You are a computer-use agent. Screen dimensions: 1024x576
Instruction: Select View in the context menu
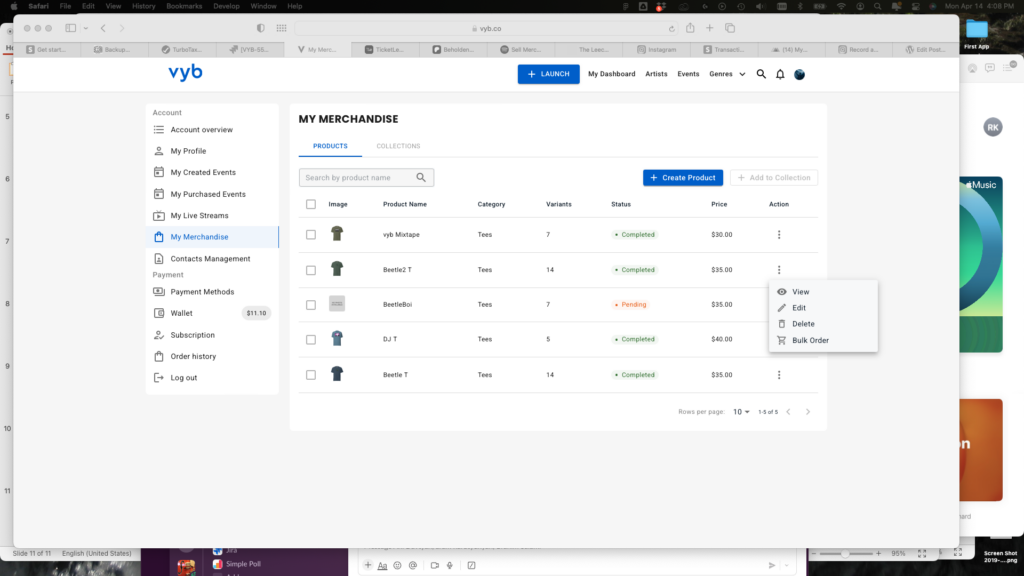823,292
